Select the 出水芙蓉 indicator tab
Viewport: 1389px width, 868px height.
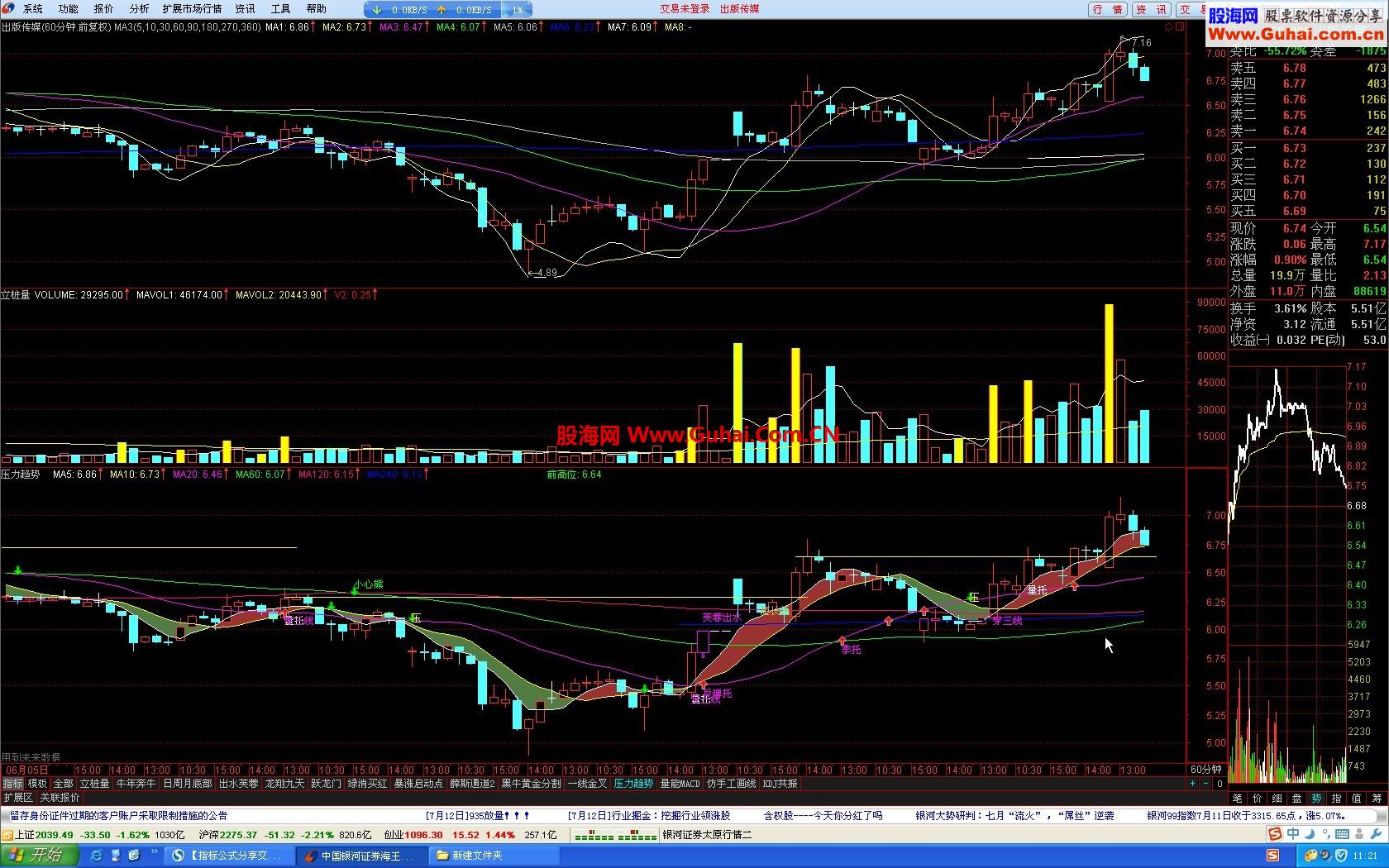click(x=238, y=783)
